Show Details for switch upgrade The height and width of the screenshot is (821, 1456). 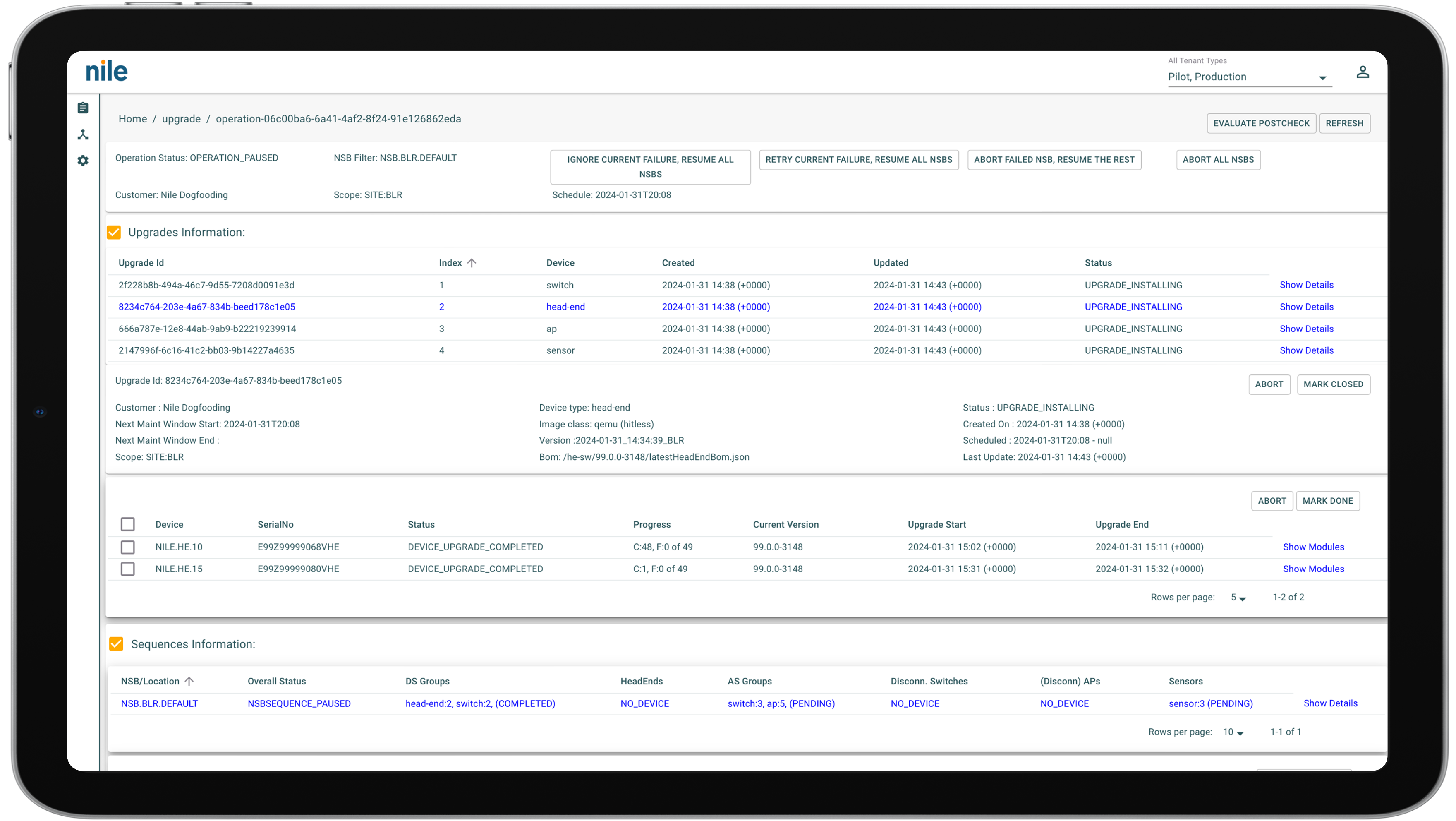click(x=1306, y=285)
